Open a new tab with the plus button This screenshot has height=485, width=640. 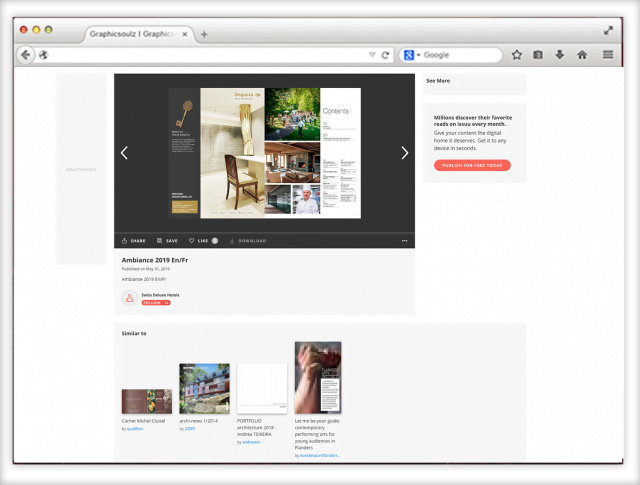[x=204, y=34]
